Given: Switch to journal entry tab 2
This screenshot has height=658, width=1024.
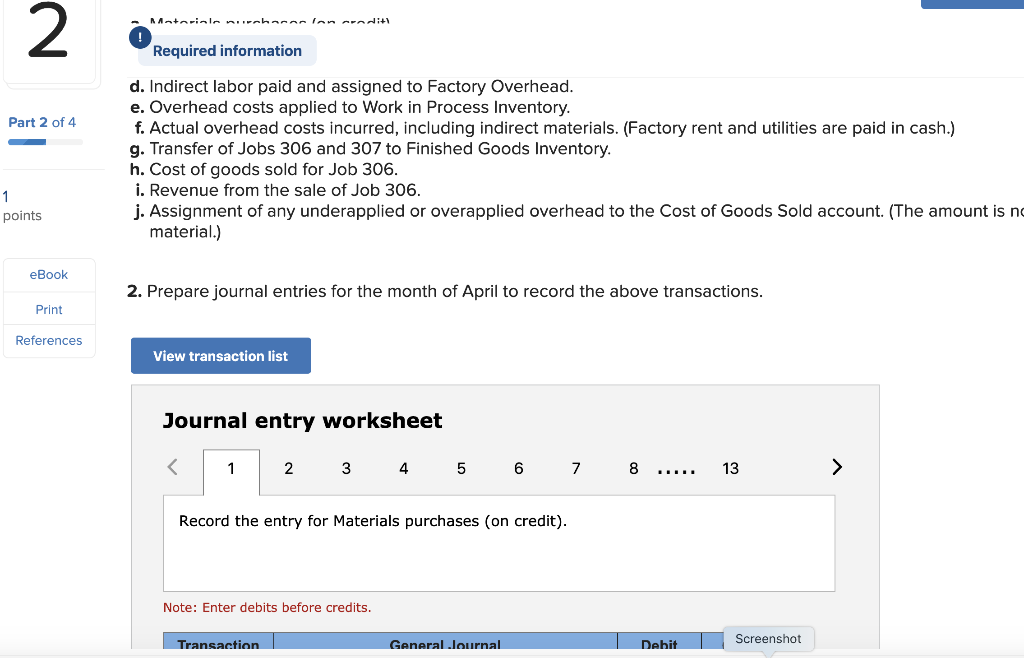Looking at the screenshot, I should [288, 468].
